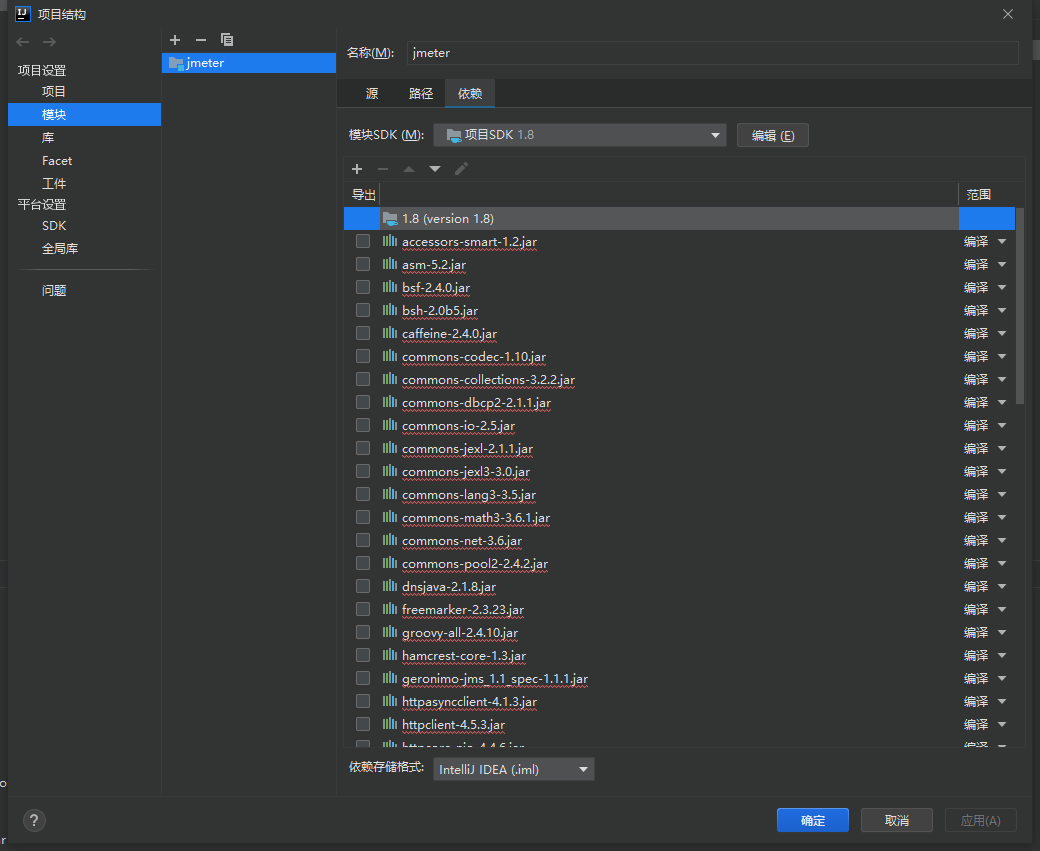The image size is (1040, 851).
Task: Click the dependencies list vertical scrollbar
Action: pos(1020,305)
